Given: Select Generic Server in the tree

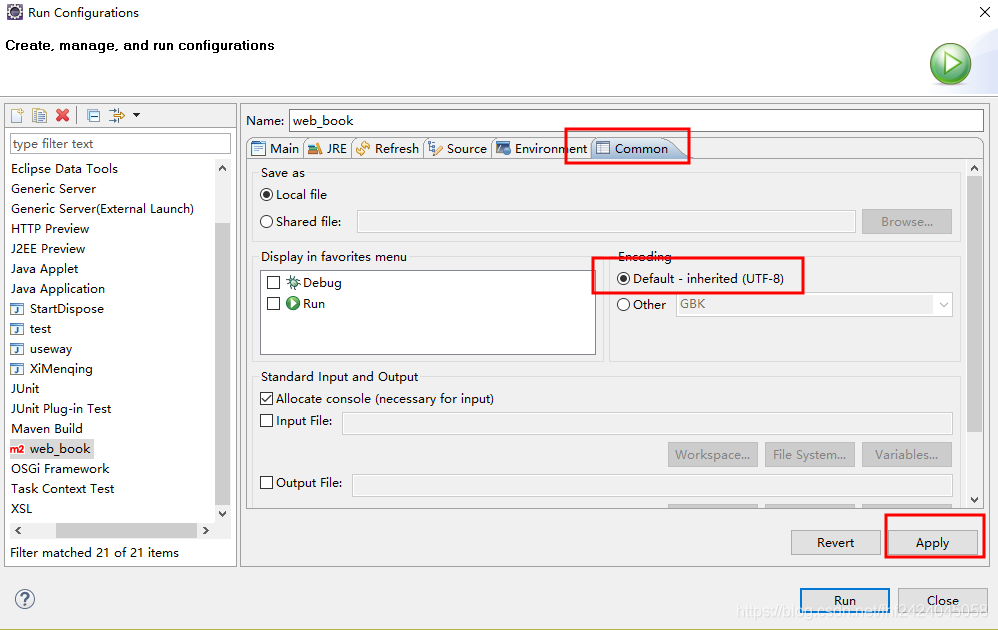Looking at the screenshot, I should [53, 189].
